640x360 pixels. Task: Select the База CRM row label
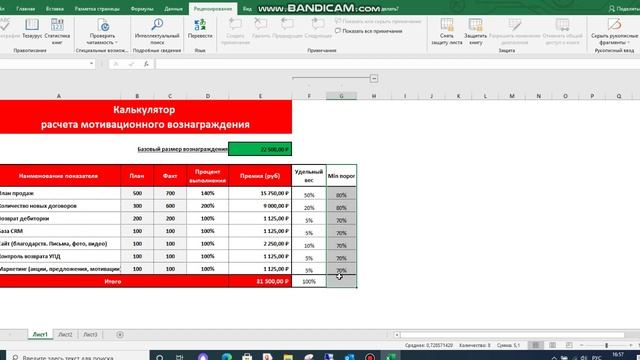(x=60, y=231)
